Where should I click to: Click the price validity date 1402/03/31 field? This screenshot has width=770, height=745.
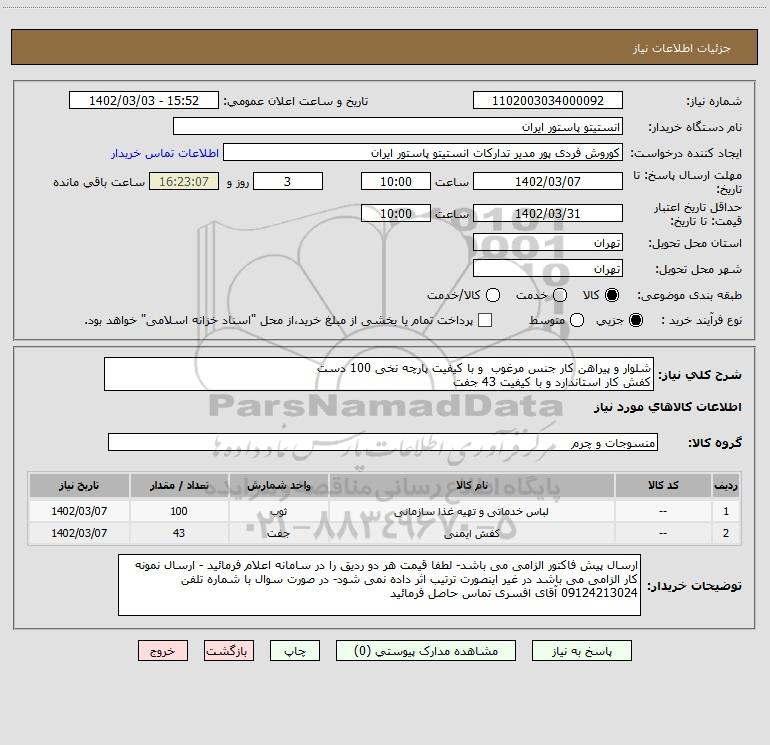[548, 213]
